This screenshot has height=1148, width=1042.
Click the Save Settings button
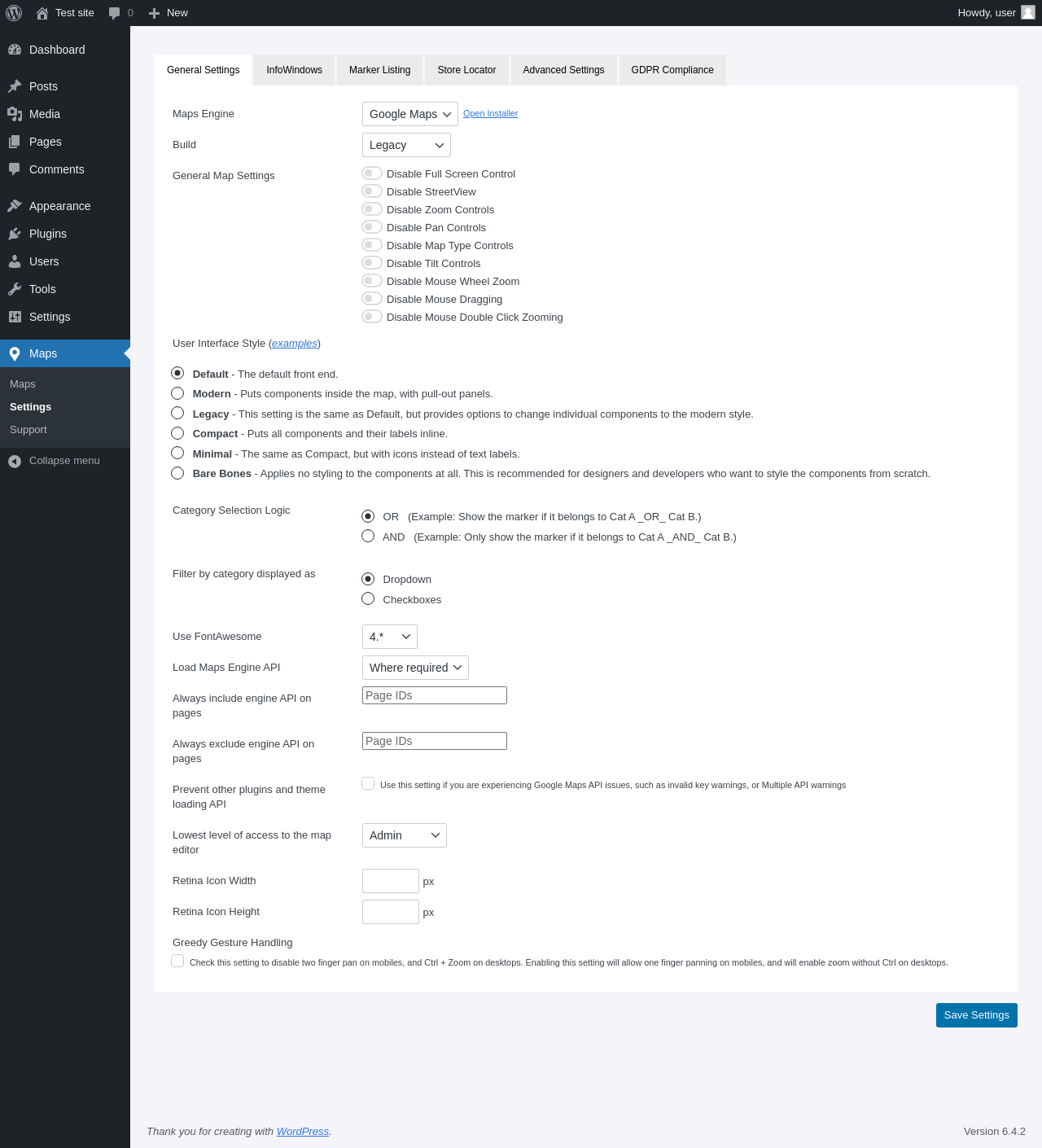[976, 1015]
